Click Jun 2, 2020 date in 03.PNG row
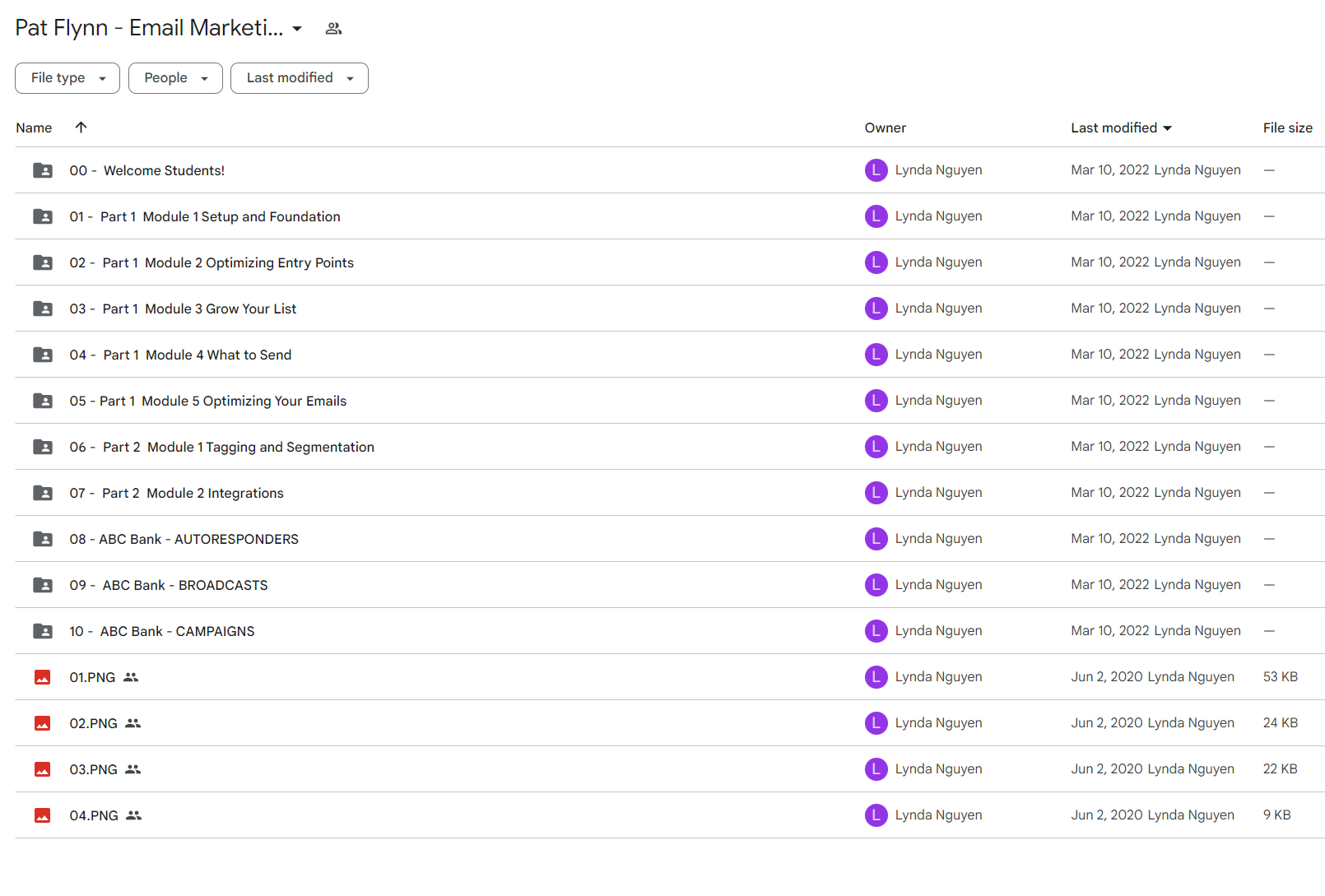Screen dimensions: 1325x896 pos(1106,769)
